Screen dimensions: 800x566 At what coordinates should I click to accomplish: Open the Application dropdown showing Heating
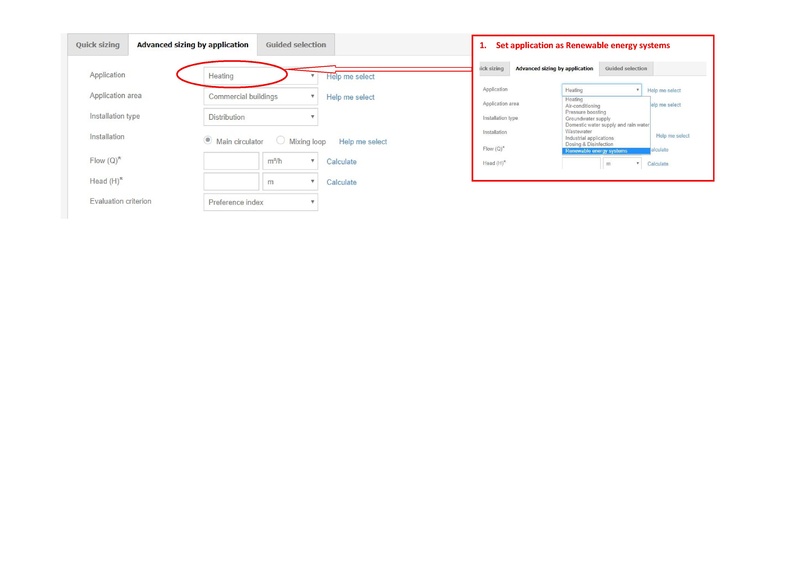[261, 76]
